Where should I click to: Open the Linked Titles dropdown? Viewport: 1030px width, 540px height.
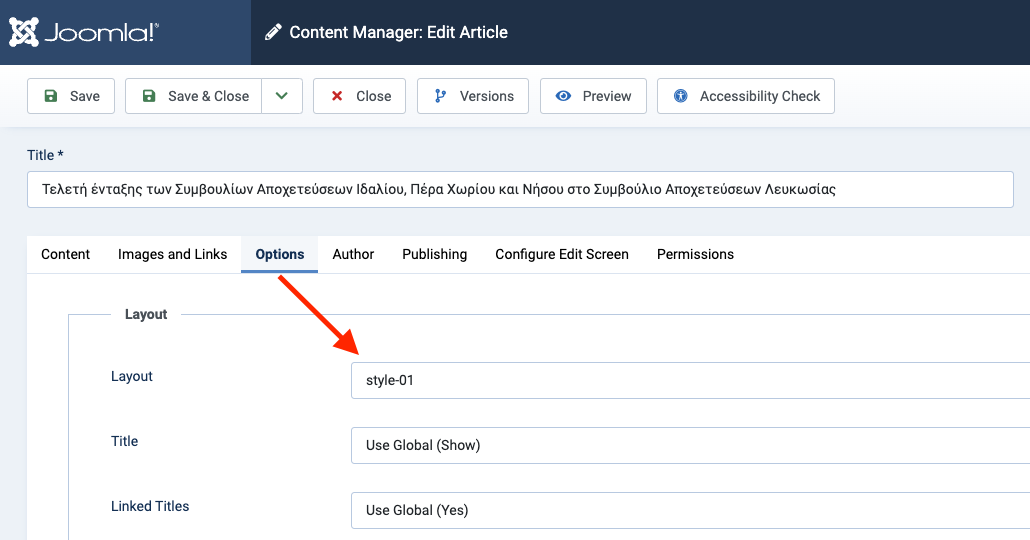click(x=690, y=510)
